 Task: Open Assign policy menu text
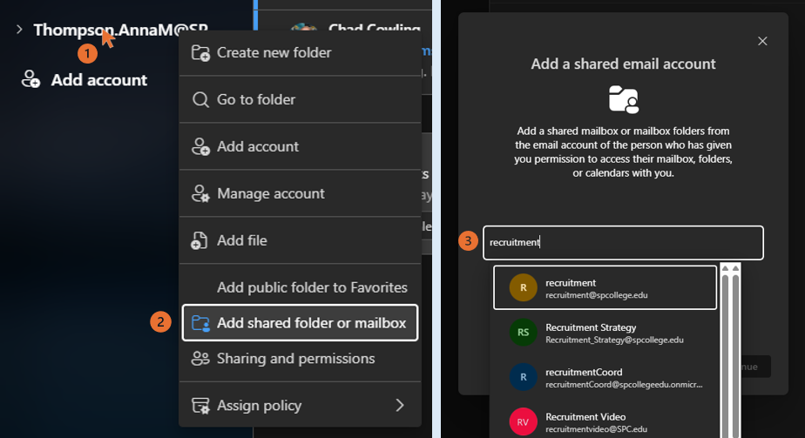[259, 406]
